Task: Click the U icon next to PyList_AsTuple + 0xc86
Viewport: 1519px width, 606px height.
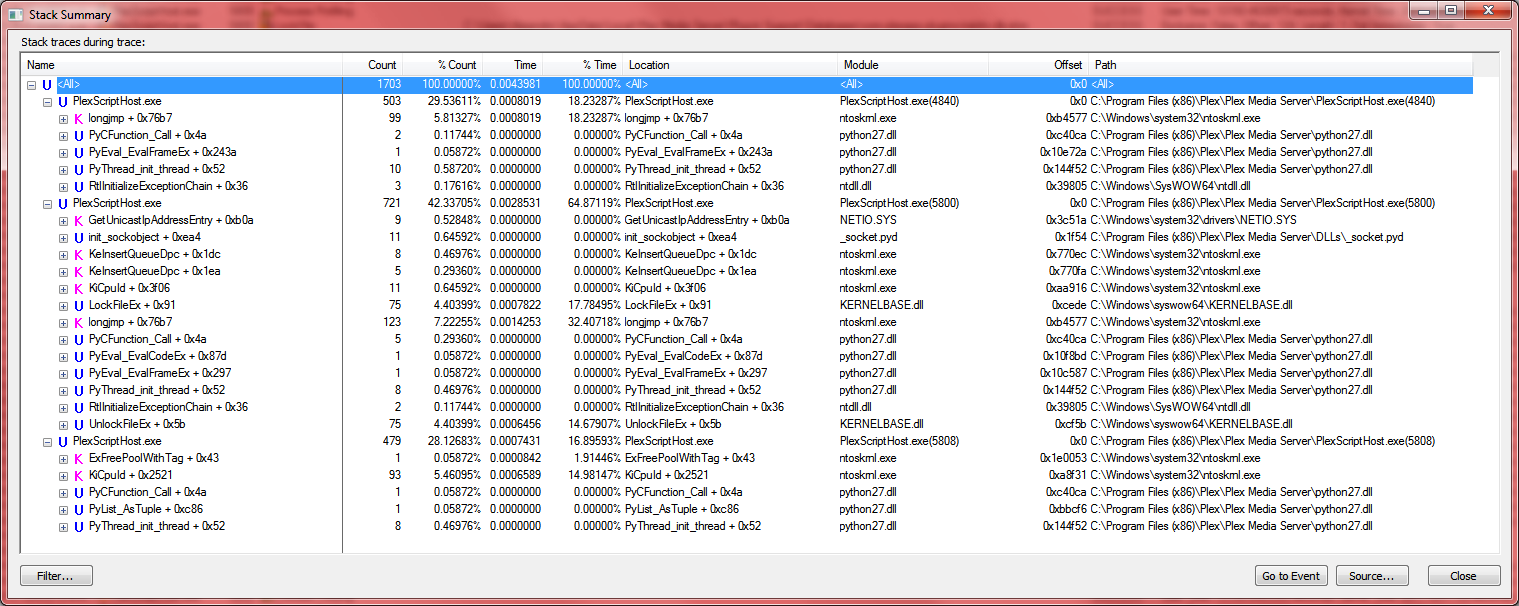Action: 79,509
